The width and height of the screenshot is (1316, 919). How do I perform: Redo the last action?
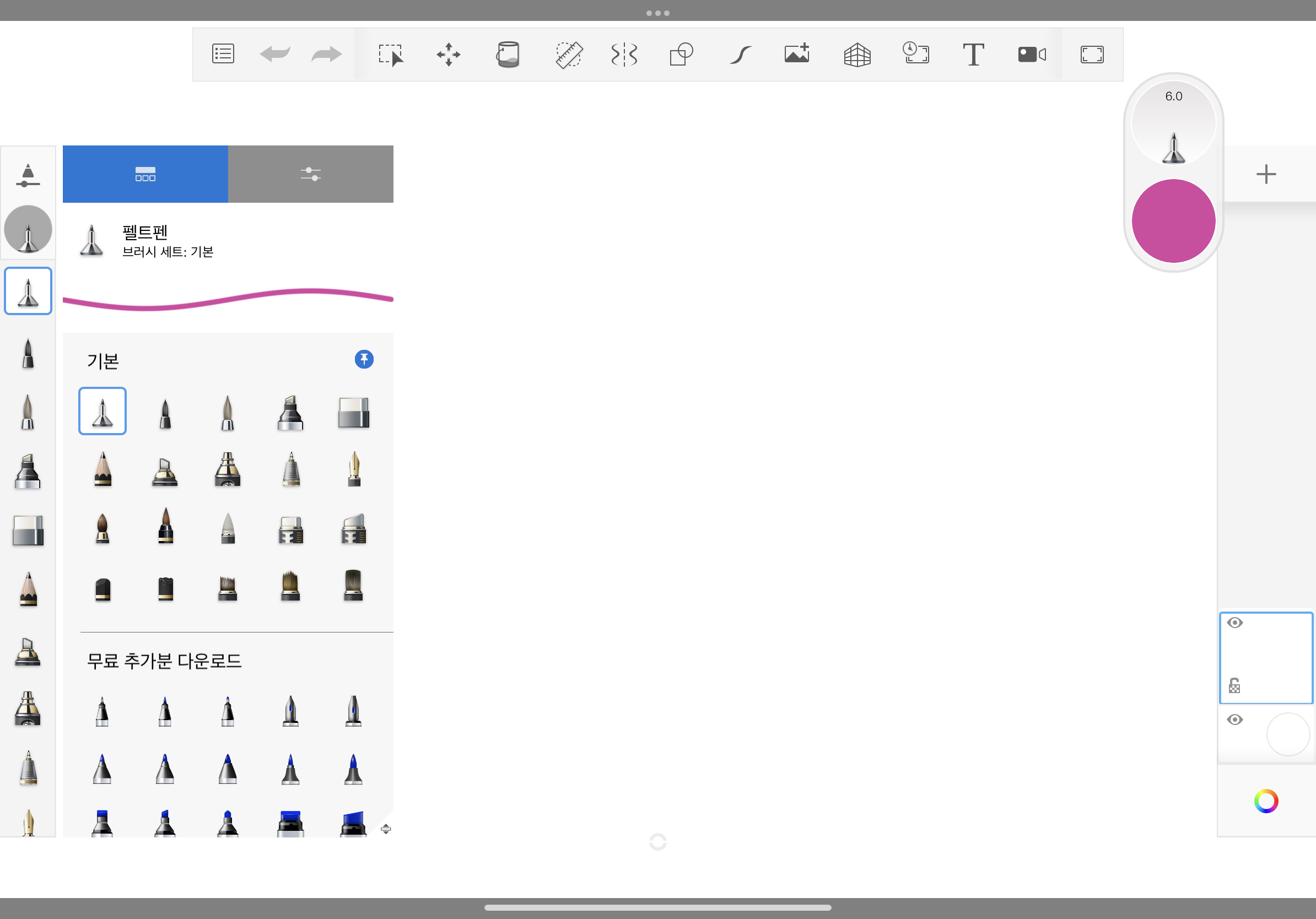pos(326,55)
